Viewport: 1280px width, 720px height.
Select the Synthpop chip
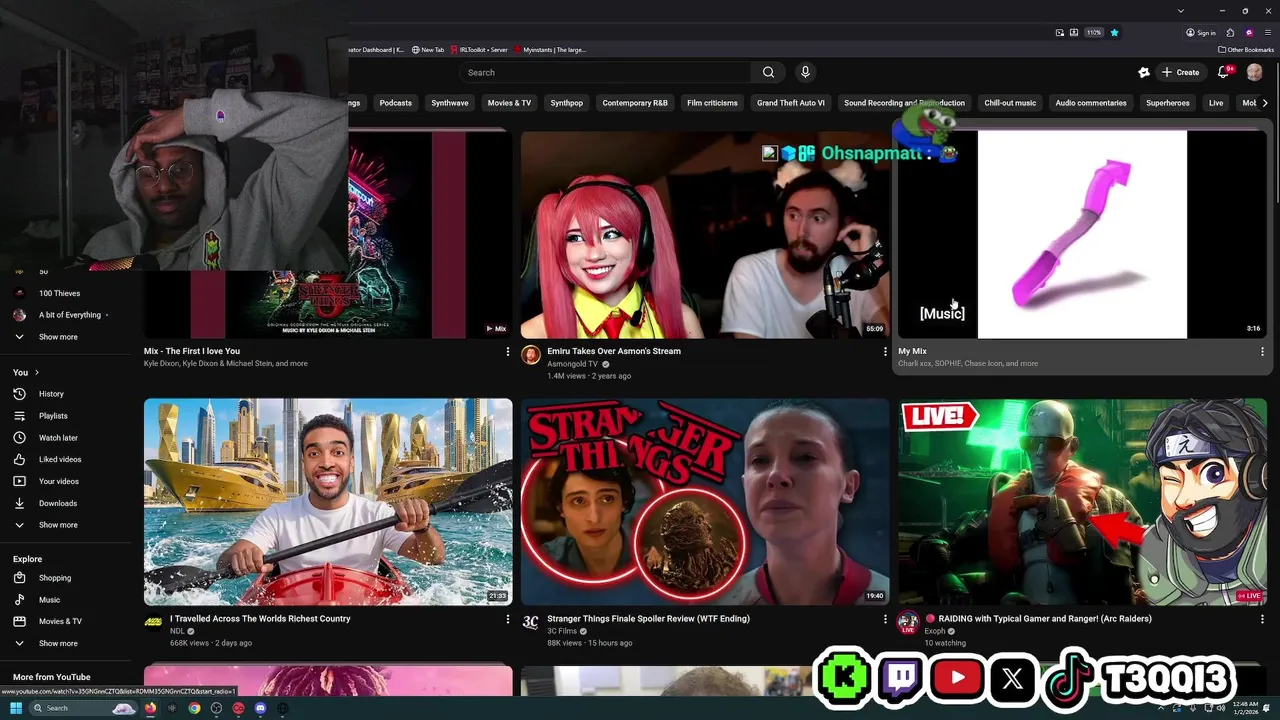(x=567, y=102)
